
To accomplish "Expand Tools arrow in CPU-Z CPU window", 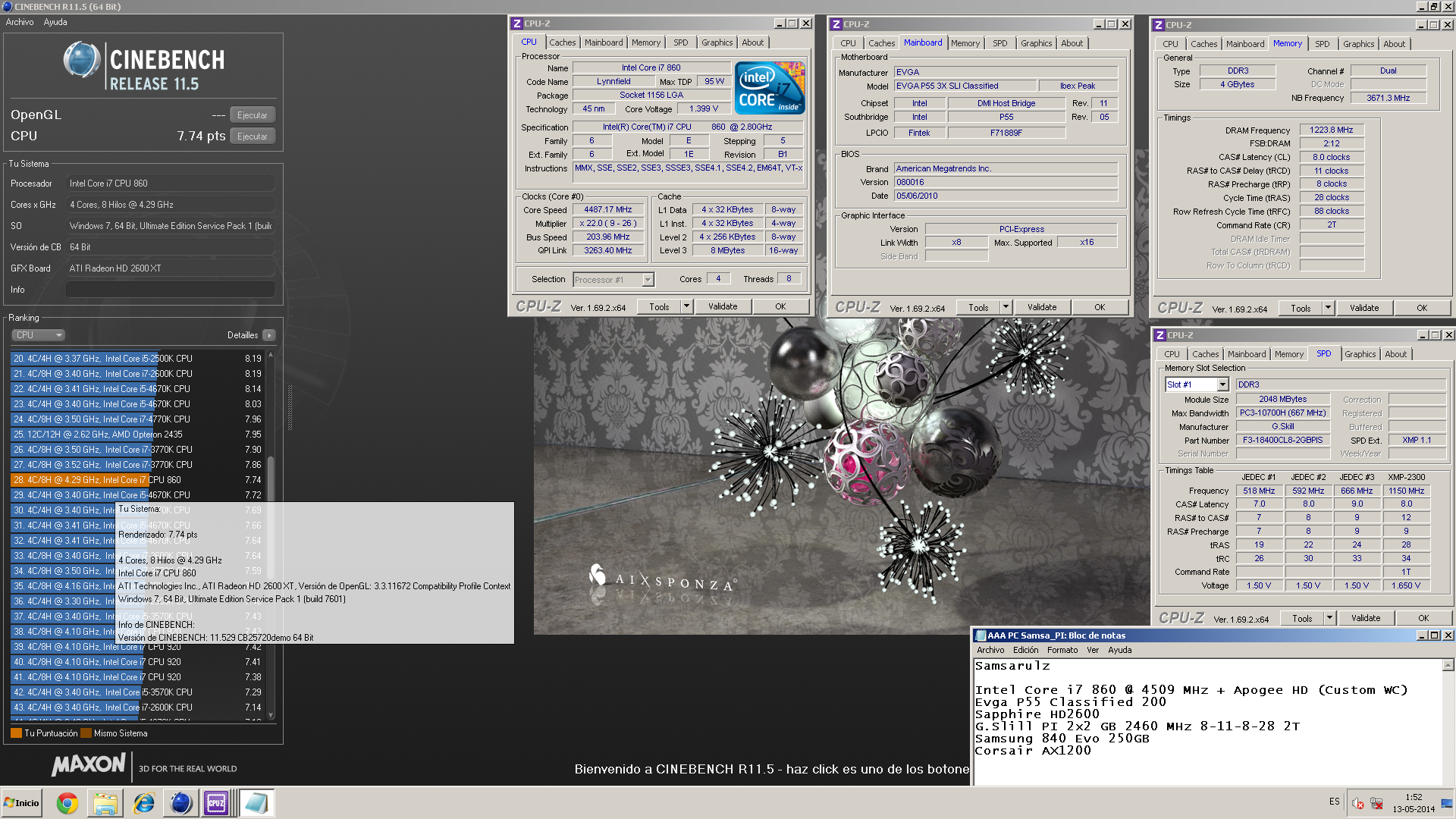I will 686,306.
